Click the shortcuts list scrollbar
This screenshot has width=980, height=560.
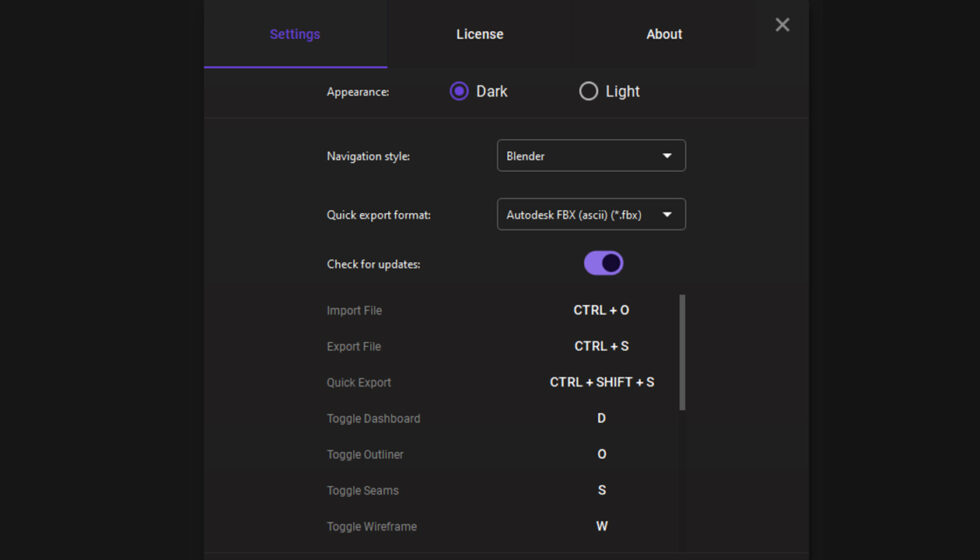point(682,352)
